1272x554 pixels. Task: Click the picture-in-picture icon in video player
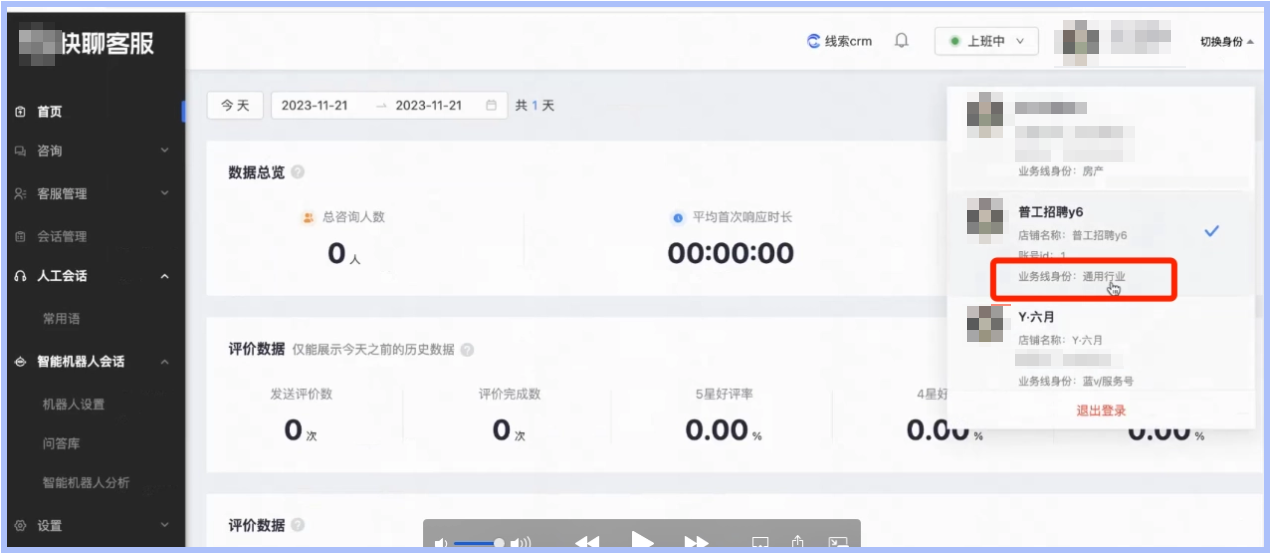coord(838,543)
